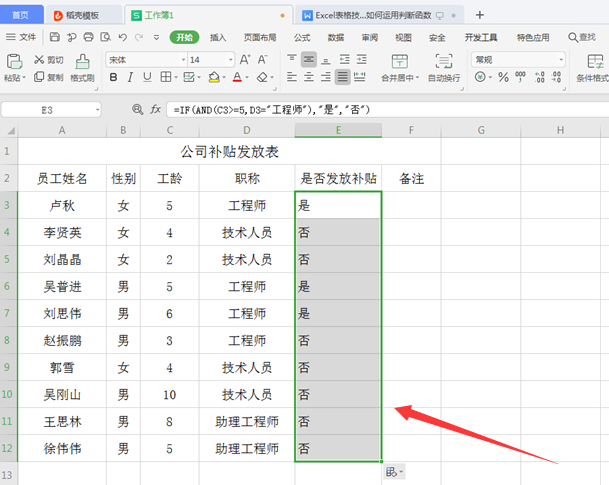Decrease font size with A- icon
This screenshot has height=485, width=609.
click(263, 59)
